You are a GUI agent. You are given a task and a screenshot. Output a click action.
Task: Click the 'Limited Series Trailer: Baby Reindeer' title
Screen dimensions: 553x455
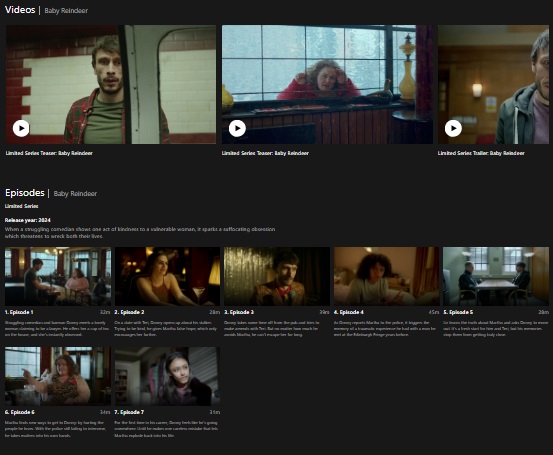pos(481,153)
